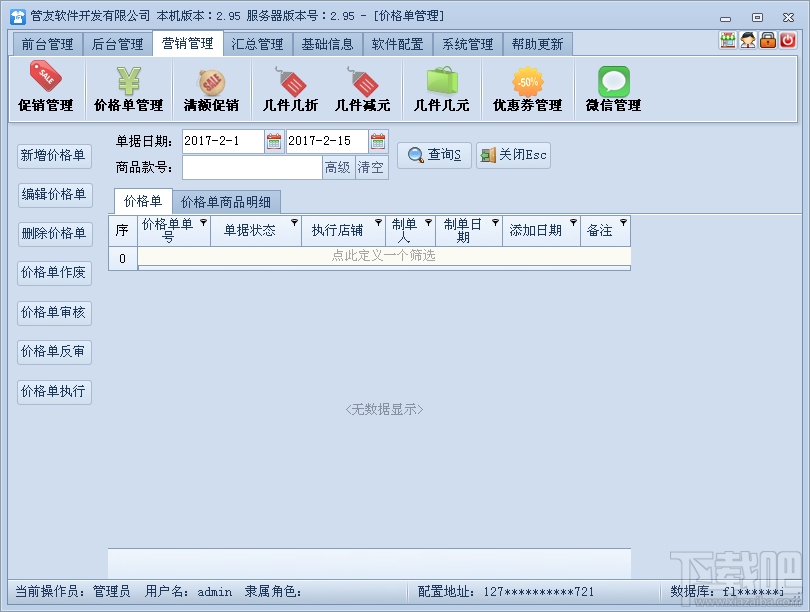Open the 促销管理 promotion management tool
This screenshot has height=612, width=810.
click(x=45, y=89)
